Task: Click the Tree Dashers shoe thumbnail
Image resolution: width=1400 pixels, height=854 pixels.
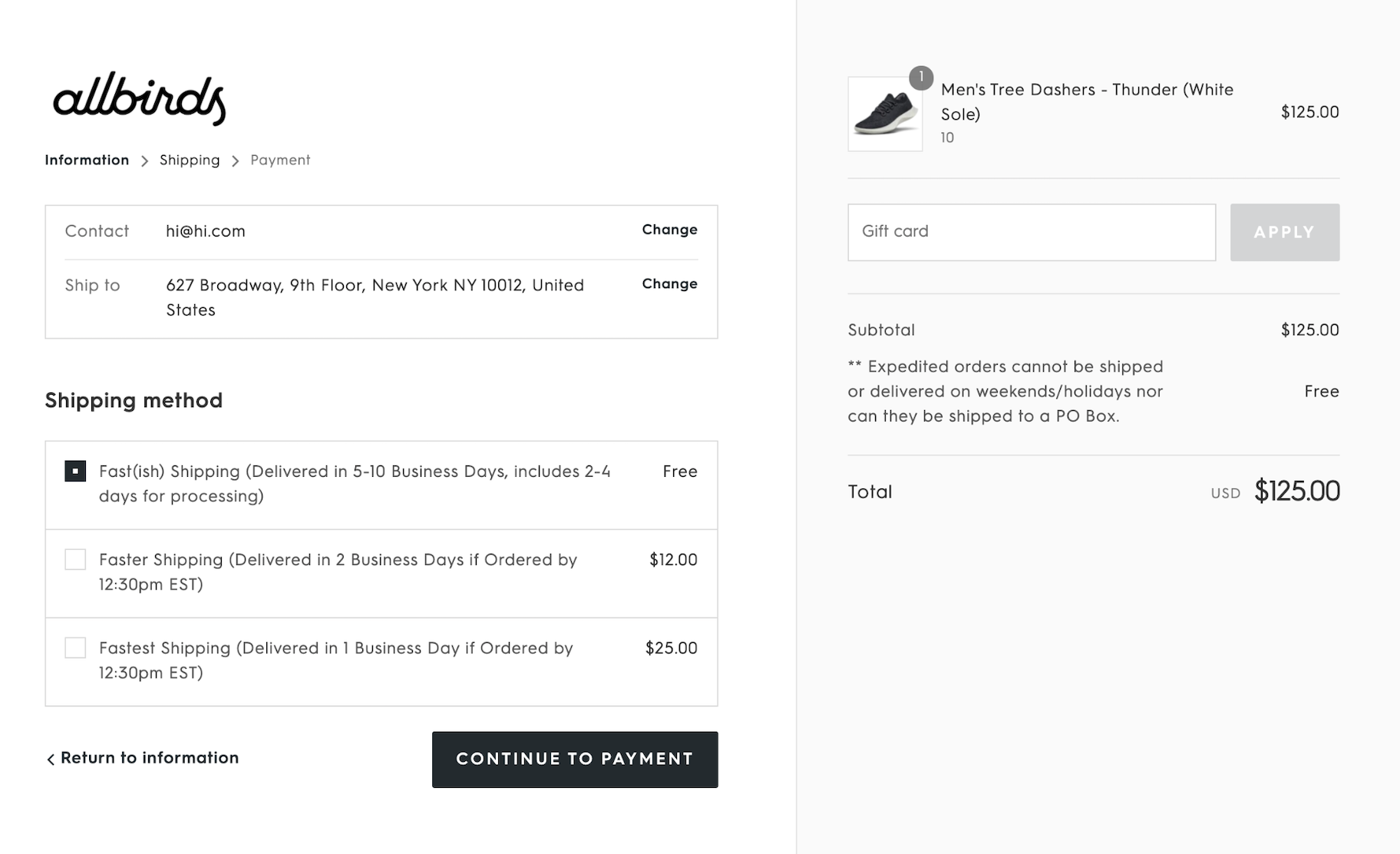Action: (885, 115)
